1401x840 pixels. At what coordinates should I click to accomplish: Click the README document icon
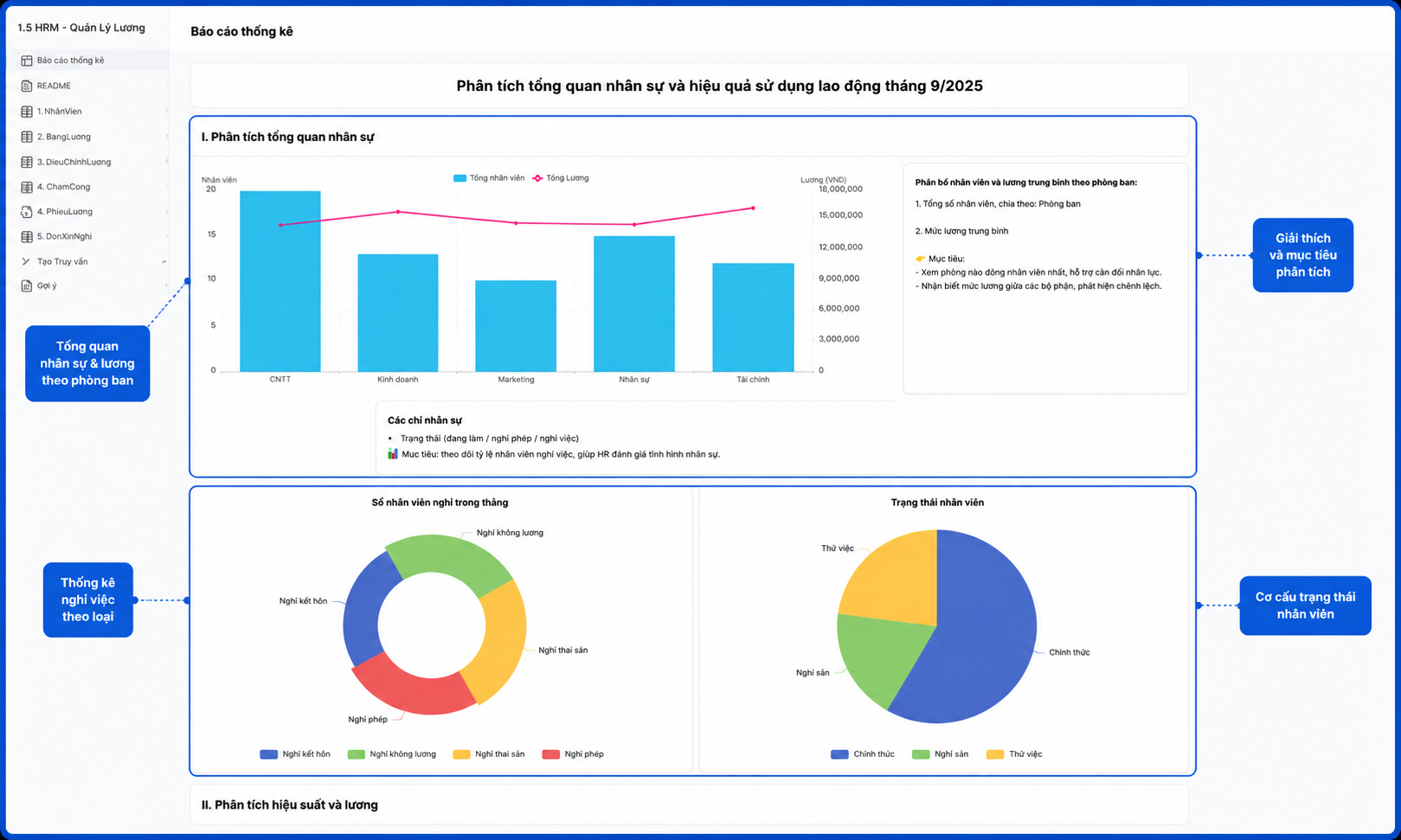(x=27, y=86)
